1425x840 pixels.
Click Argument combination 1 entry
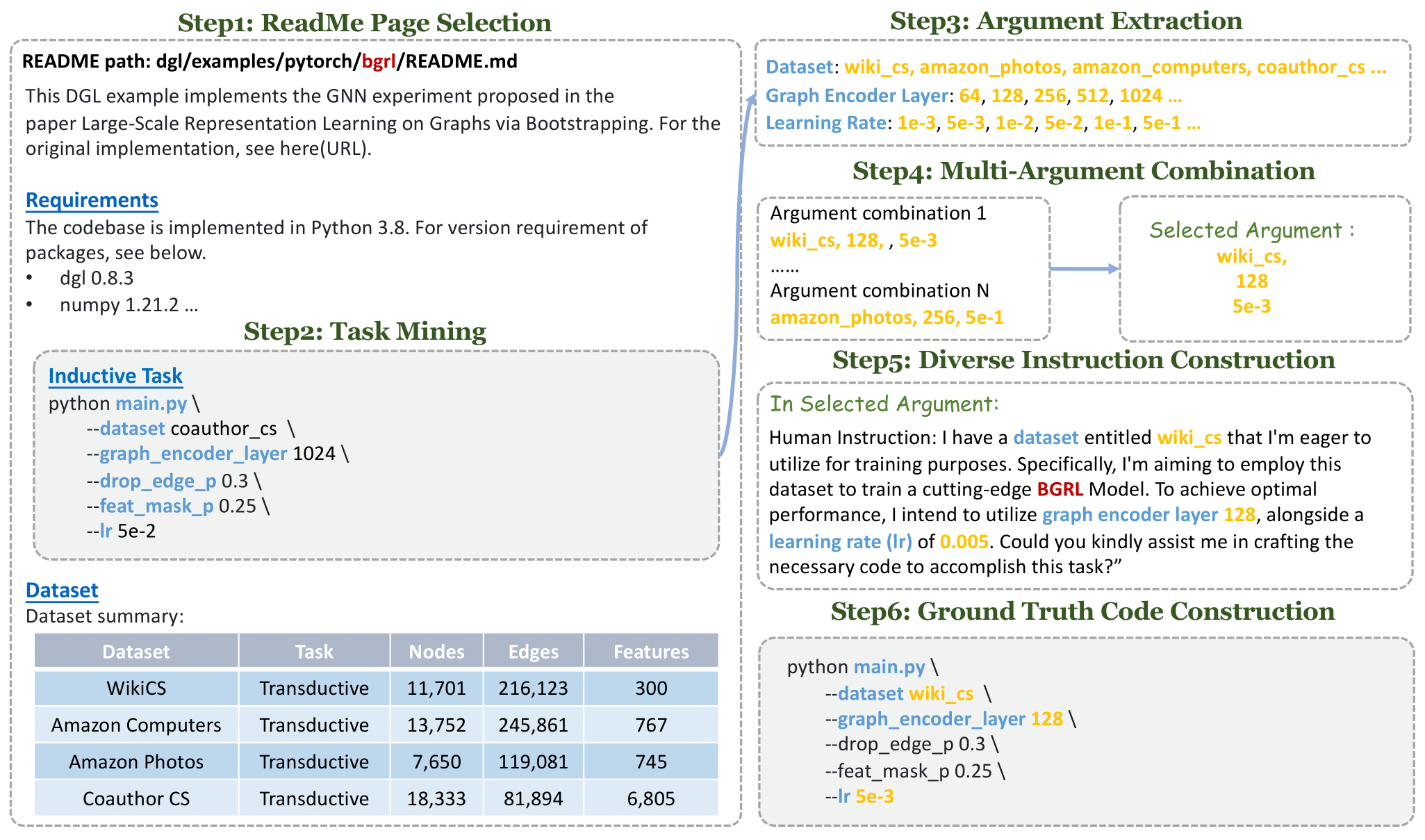pyautogui.click(x=878, y=213)
